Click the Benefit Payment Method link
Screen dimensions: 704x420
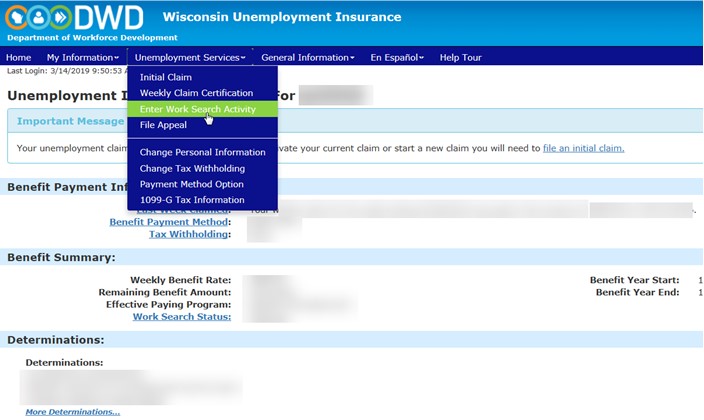pyautogui.click(x=170, y=222)
